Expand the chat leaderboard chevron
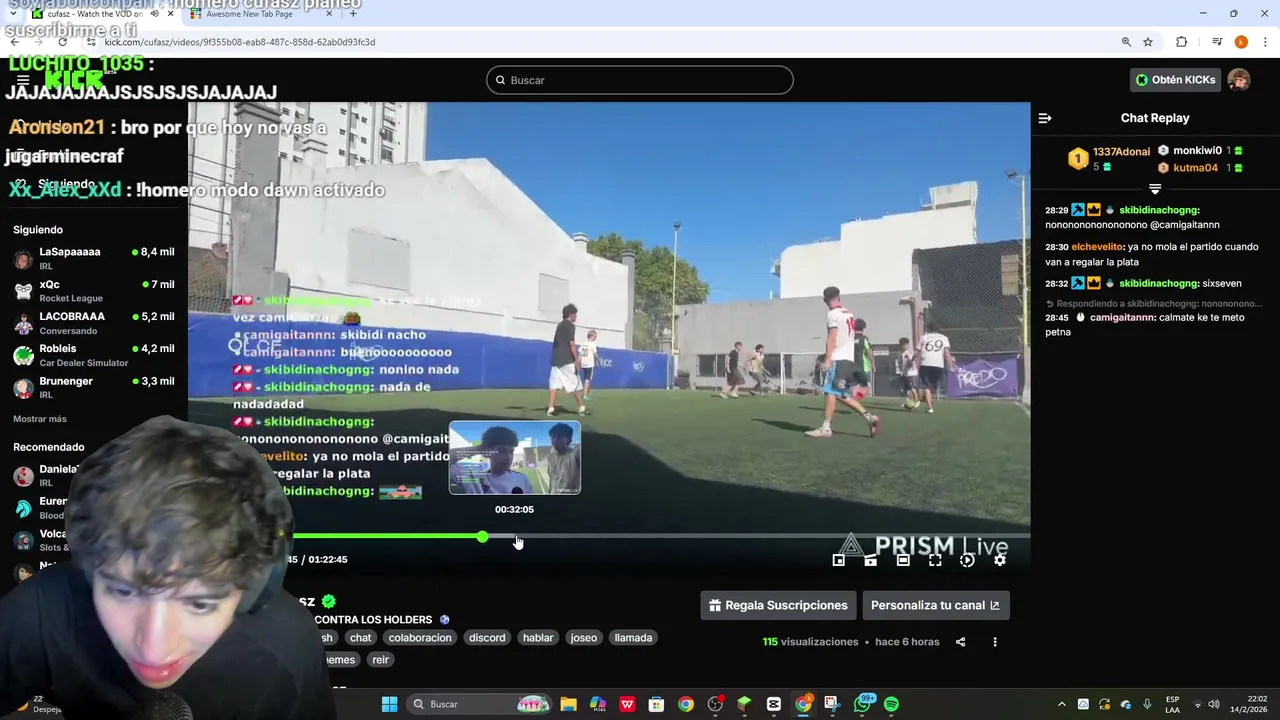The image size is (1280, 720). pos(1155,188)
